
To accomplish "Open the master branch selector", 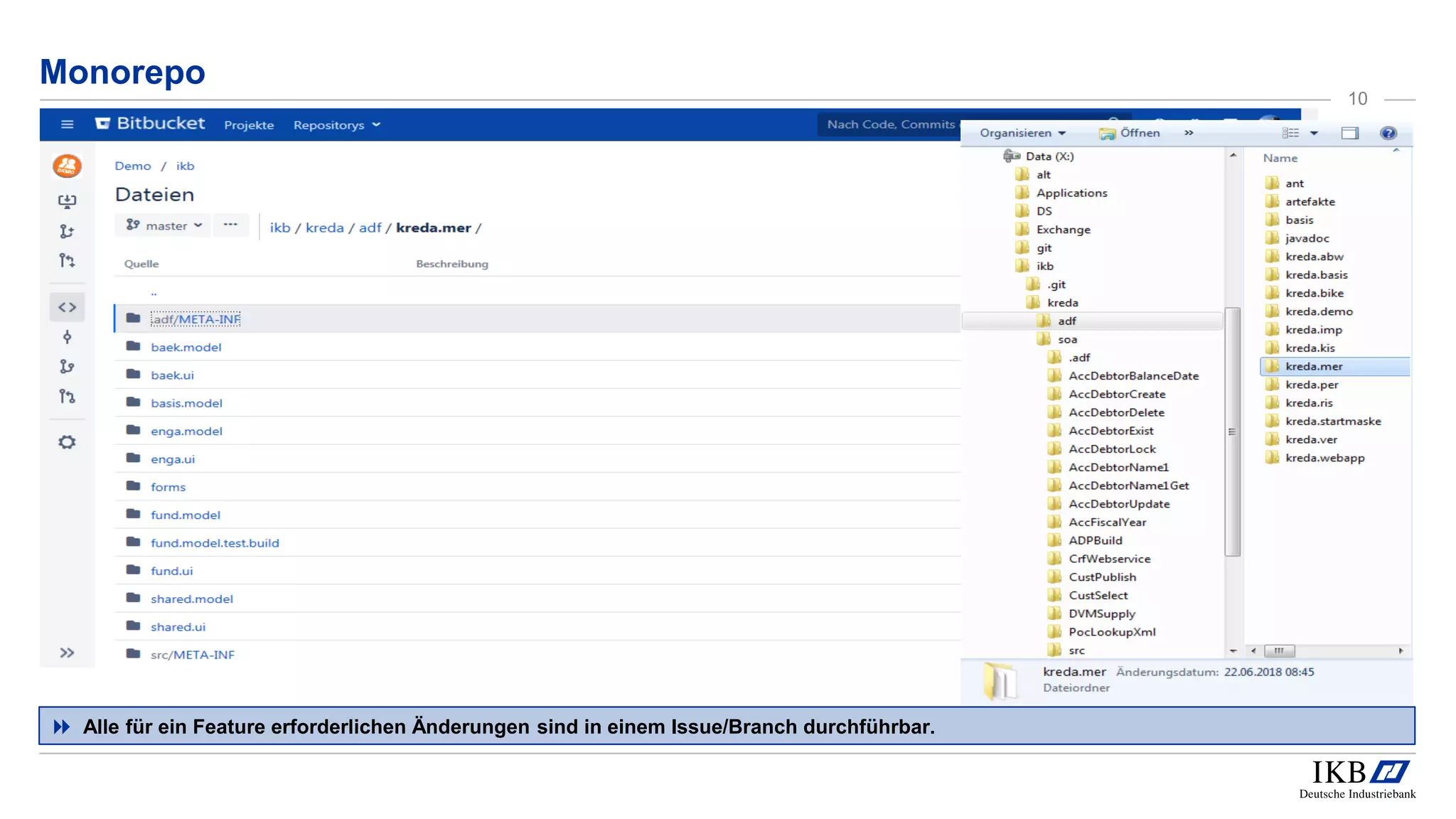I will (163, 225).
